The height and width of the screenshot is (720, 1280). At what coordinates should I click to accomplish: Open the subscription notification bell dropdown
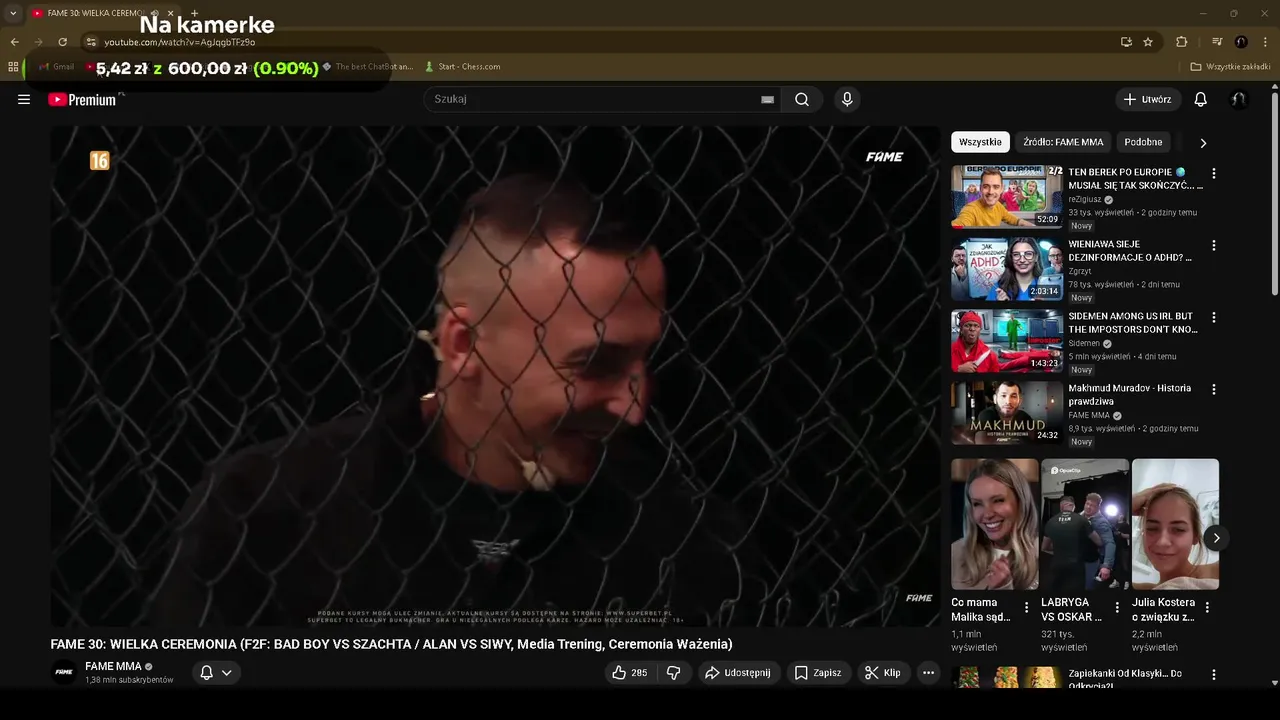click(x=215, y=673)
